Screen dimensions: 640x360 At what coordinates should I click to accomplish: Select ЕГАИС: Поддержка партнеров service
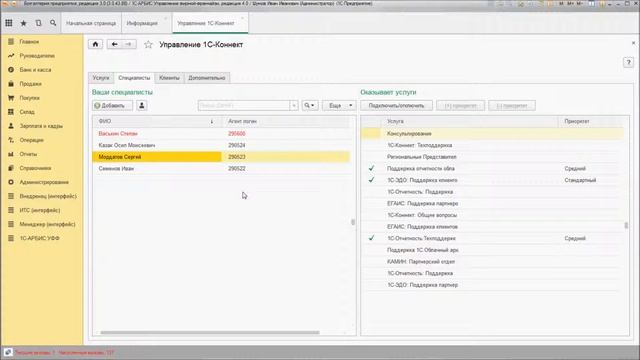click(x=422, y=203)
